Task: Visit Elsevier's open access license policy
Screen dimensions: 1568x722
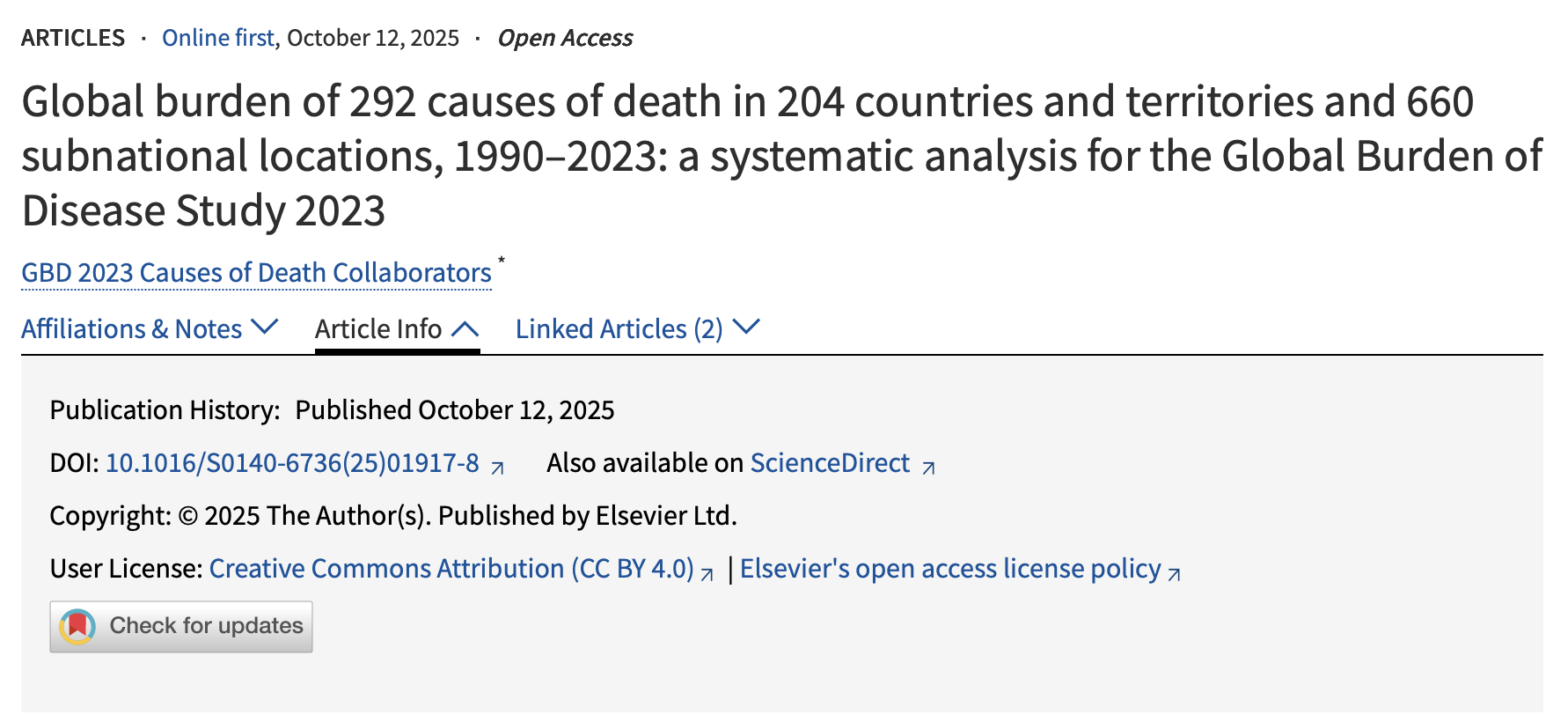Action: coord(950,569)
